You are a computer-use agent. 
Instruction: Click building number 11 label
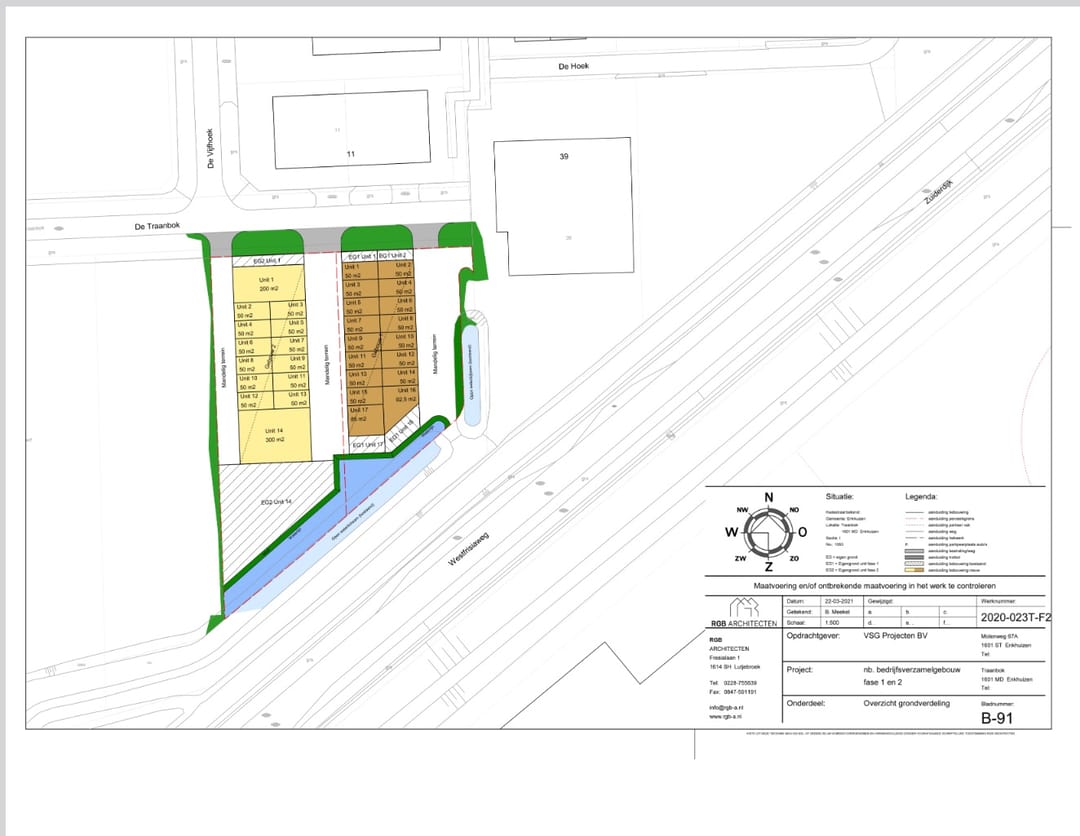[351, 154]
